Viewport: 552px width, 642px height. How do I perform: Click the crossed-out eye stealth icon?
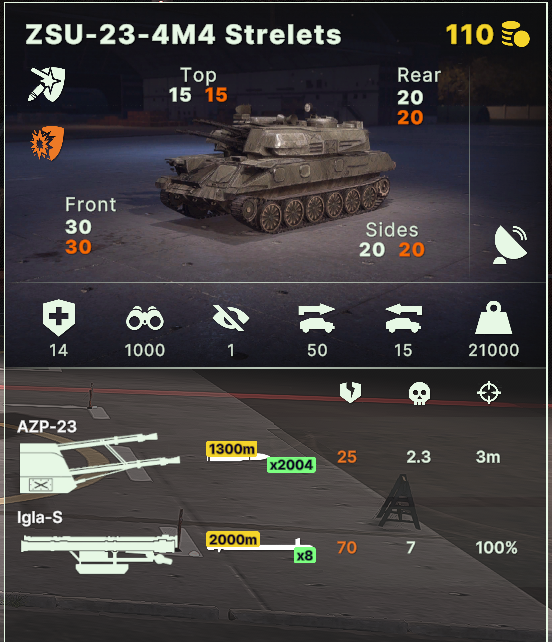(x=231, y=318)
